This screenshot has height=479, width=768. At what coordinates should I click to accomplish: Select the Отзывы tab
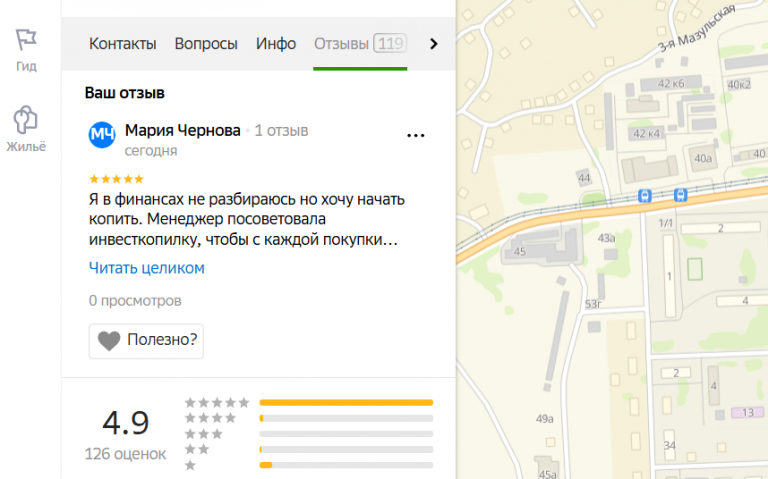(360, 44)
